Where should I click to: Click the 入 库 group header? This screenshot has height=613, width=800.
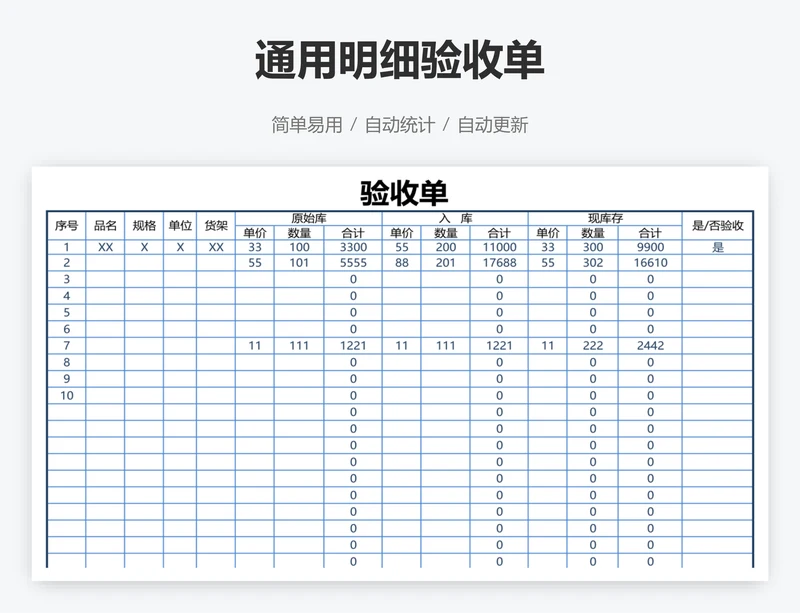[x=455, y=218]
